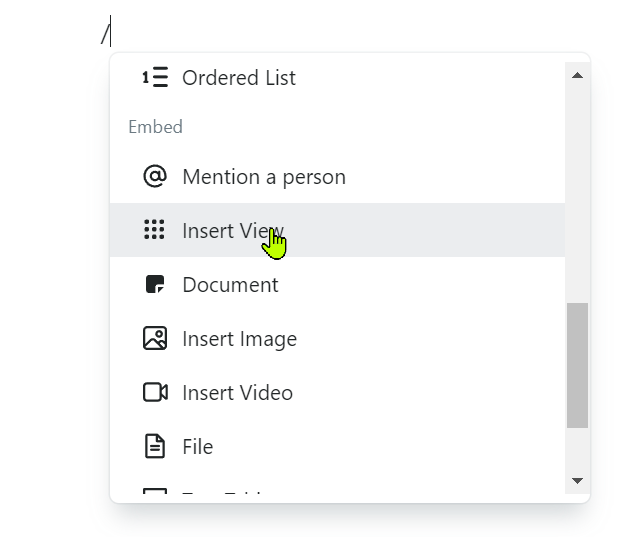The height and width of the screenshot is (537, 633).
Task: Click the File page icon
Action: click(x=155, y=447)
